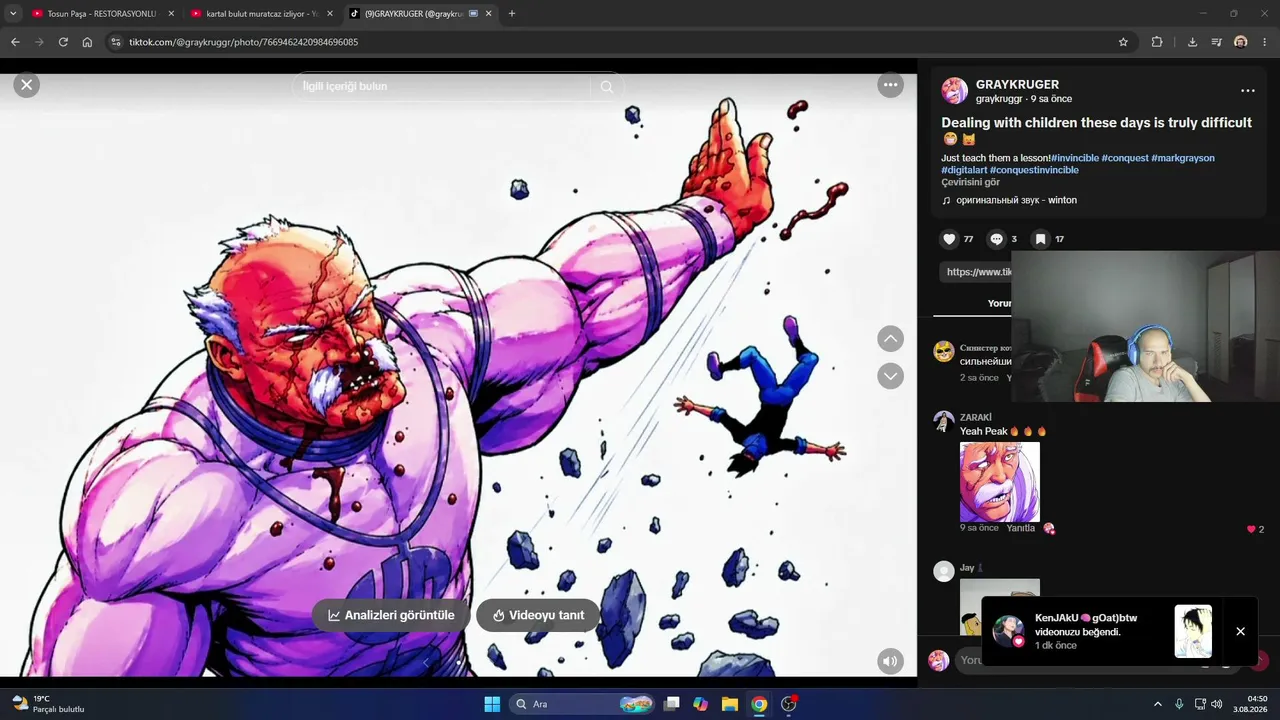
Task: Switch to the 'kartal bulut muratcaz izliyor' tab
Action: (x=262, y=14)
